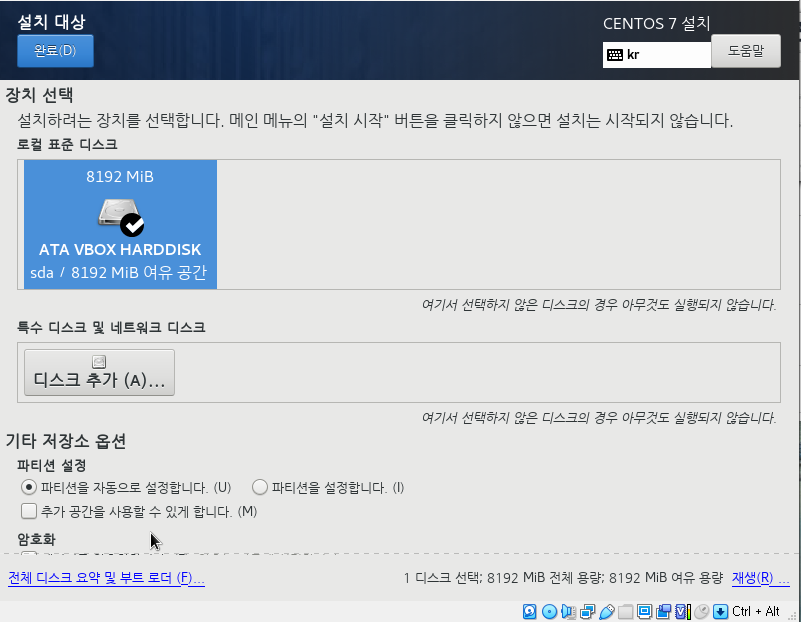Click the Add a disk (디스크 추가) button
This screenshot has height=622, width=801.
click(x=100, y=373)
